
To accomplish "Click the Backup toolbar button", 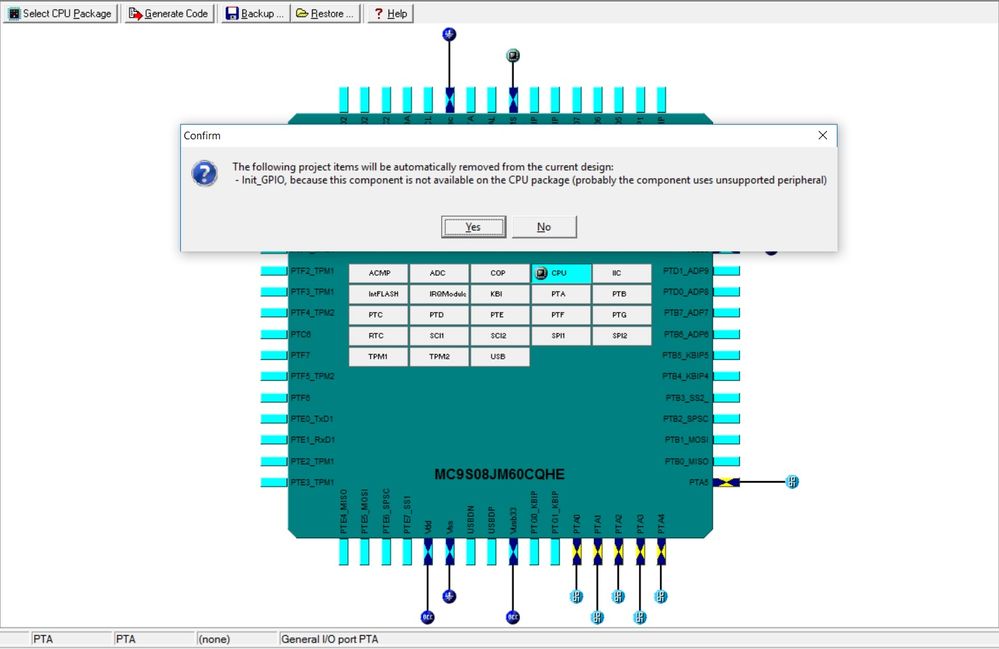I will 255,13.
